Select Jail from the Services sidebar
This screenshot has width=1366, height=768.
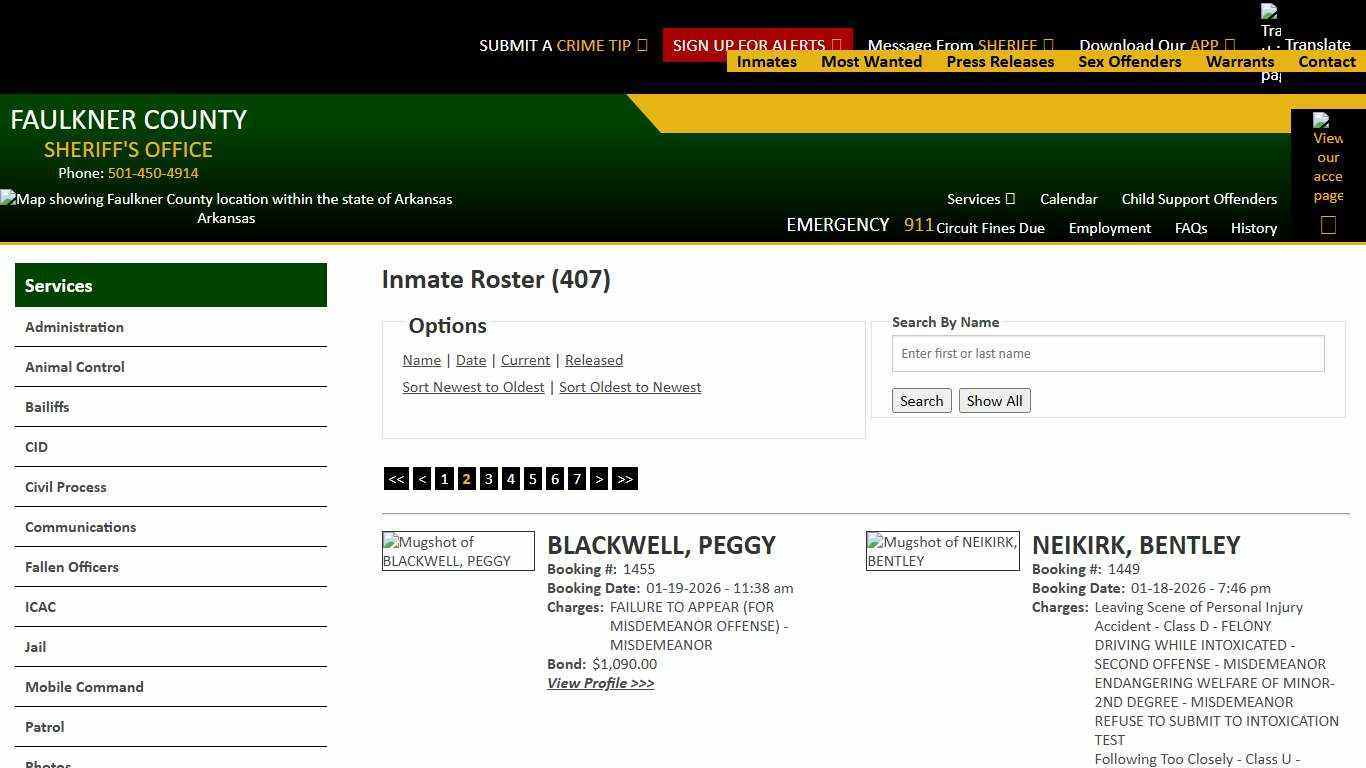click(x=35, y=647)
